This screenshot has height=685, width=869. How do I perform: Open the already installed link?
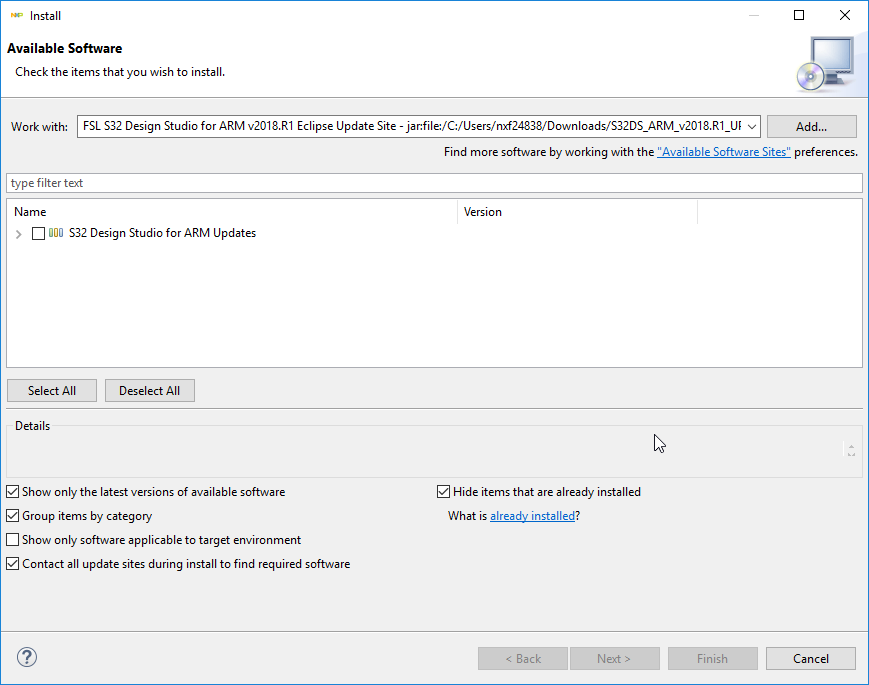coord(532,516)
